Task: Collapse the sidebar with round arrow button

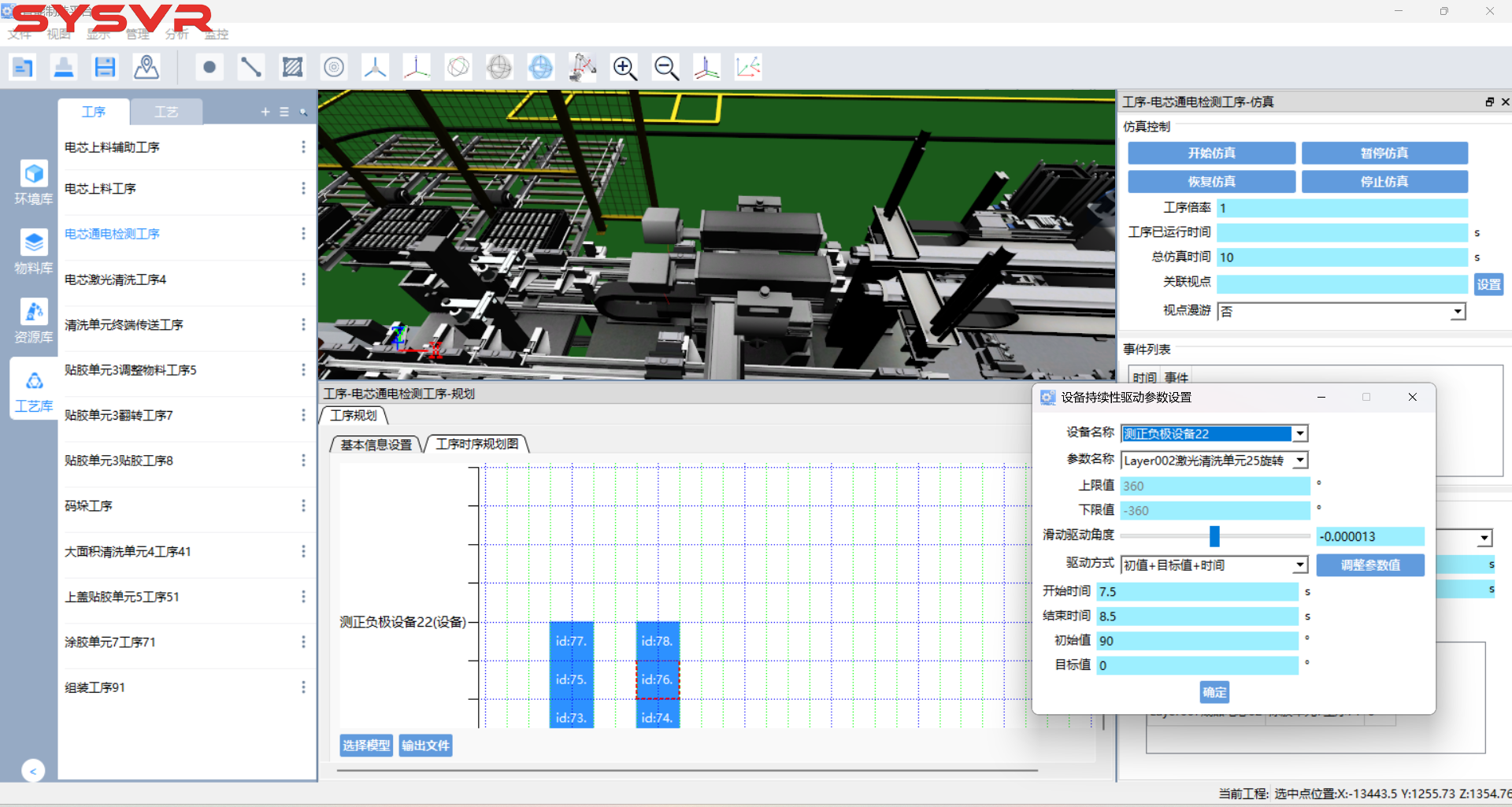Action: pyautogui.click(x=33, y=771)
